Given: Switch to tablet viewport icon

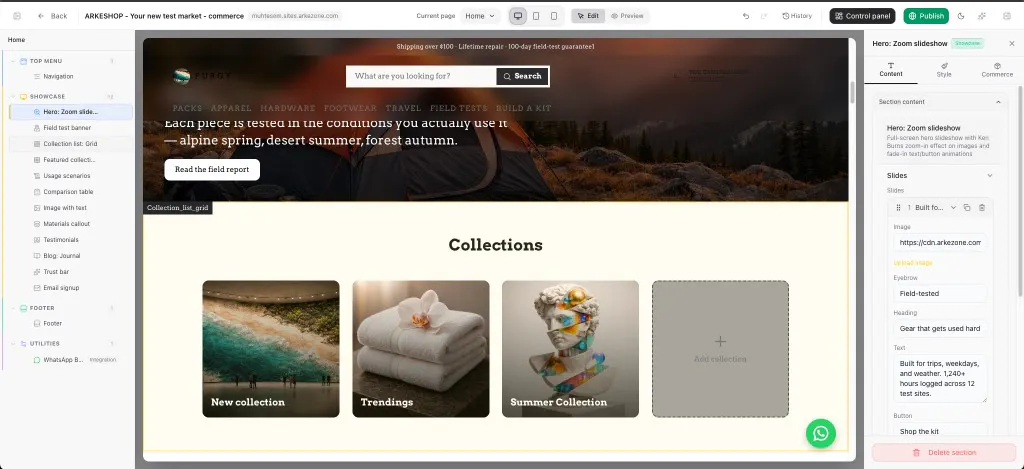Looking at the screenshot, I should click(x=536, y=16).
